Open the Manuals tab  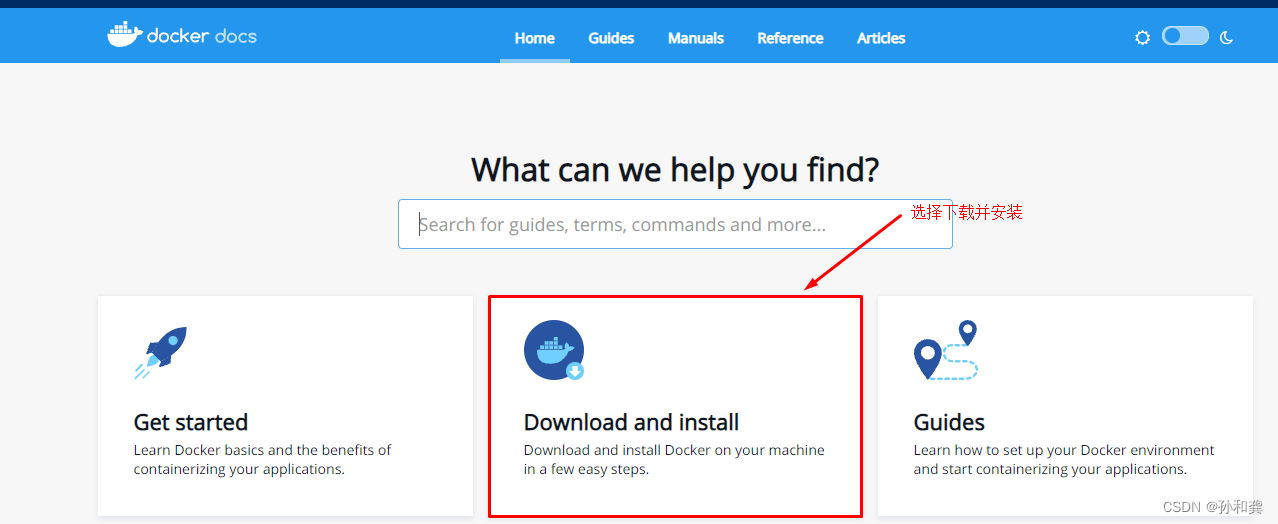pyautogui.click(x=696, y=38)
